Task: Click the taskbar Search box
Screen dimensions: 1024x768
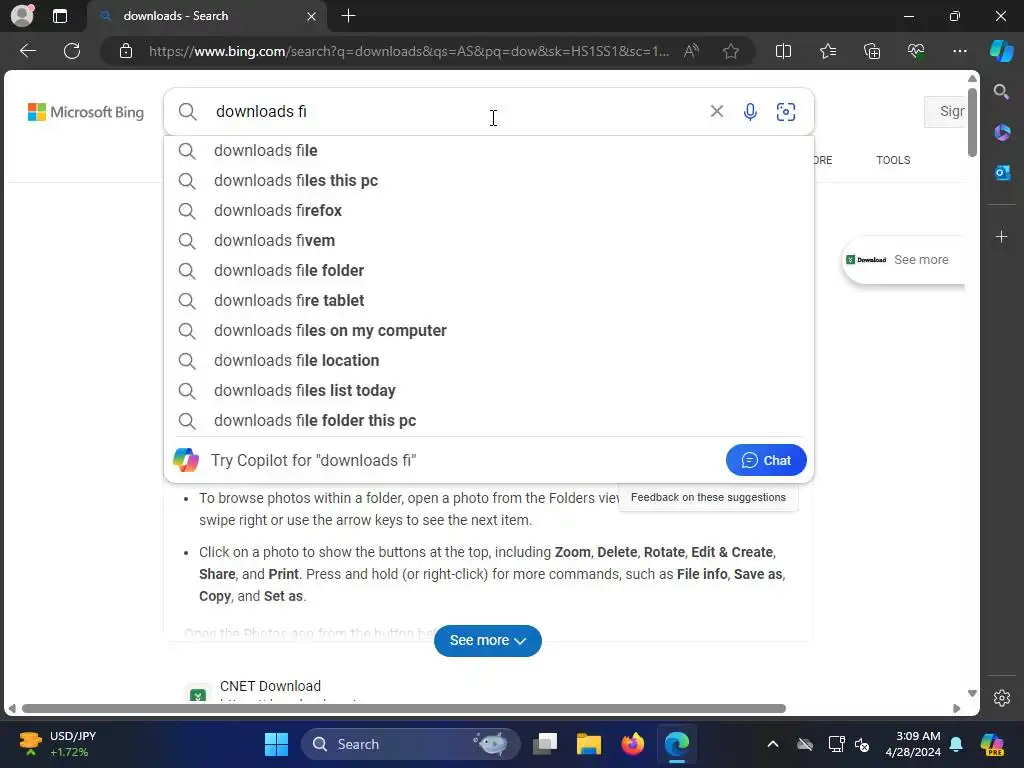Action: point(410,744)
